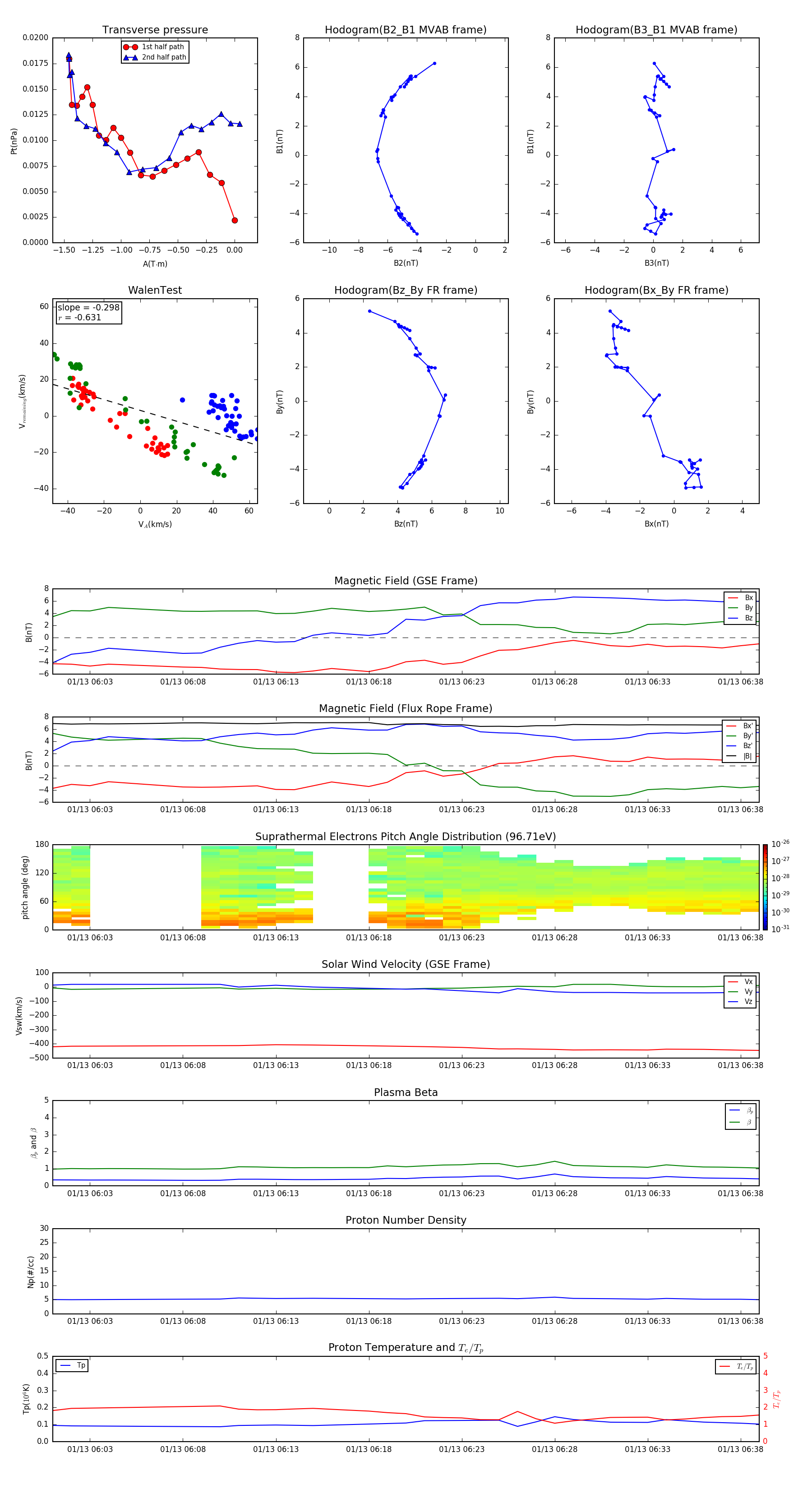Click '01/13 06:03' tick under GSE Magnetic Field panel

90,682
